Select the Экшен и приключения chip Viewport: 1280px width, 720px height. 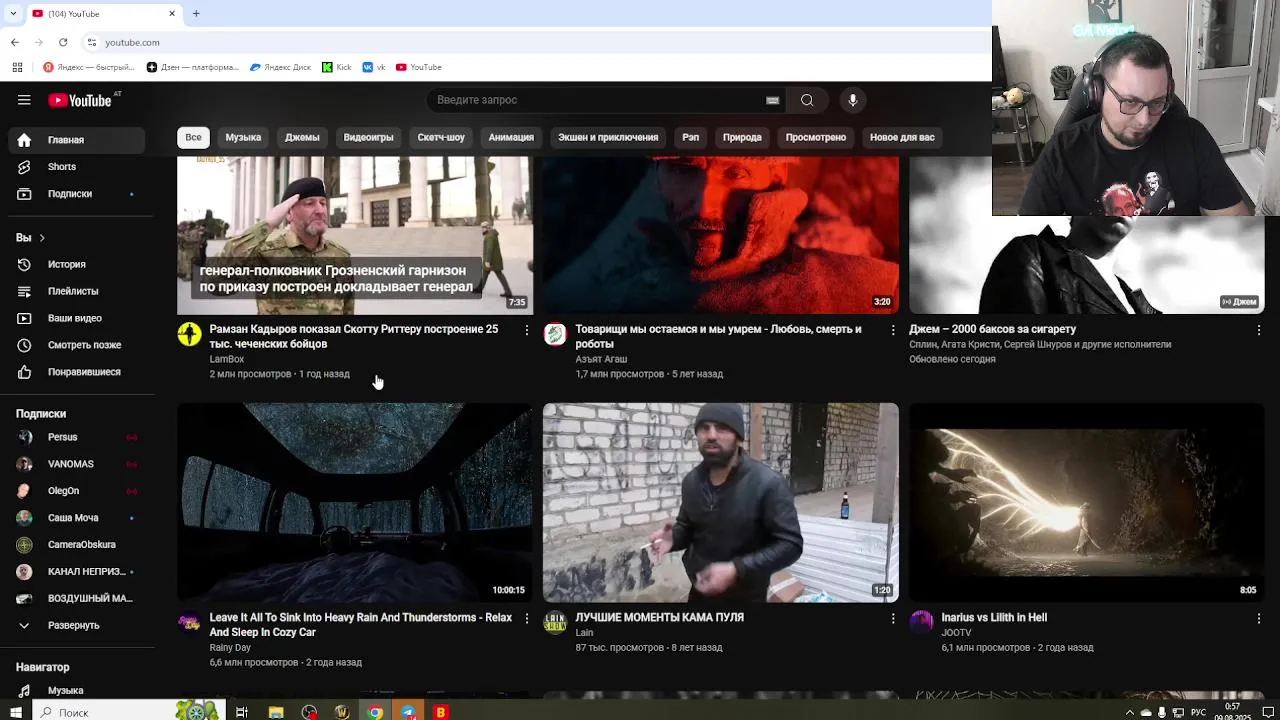point(608,137)
